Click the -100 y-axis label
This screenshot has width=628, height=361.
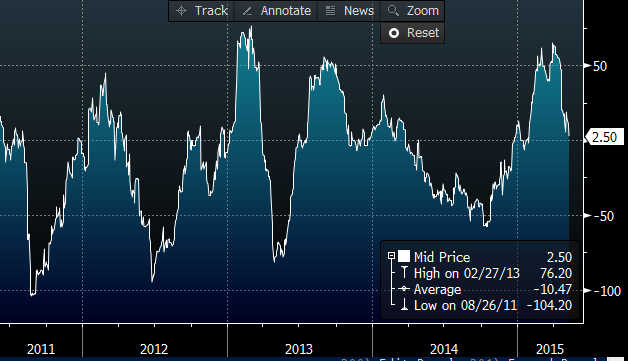[607, 291]
